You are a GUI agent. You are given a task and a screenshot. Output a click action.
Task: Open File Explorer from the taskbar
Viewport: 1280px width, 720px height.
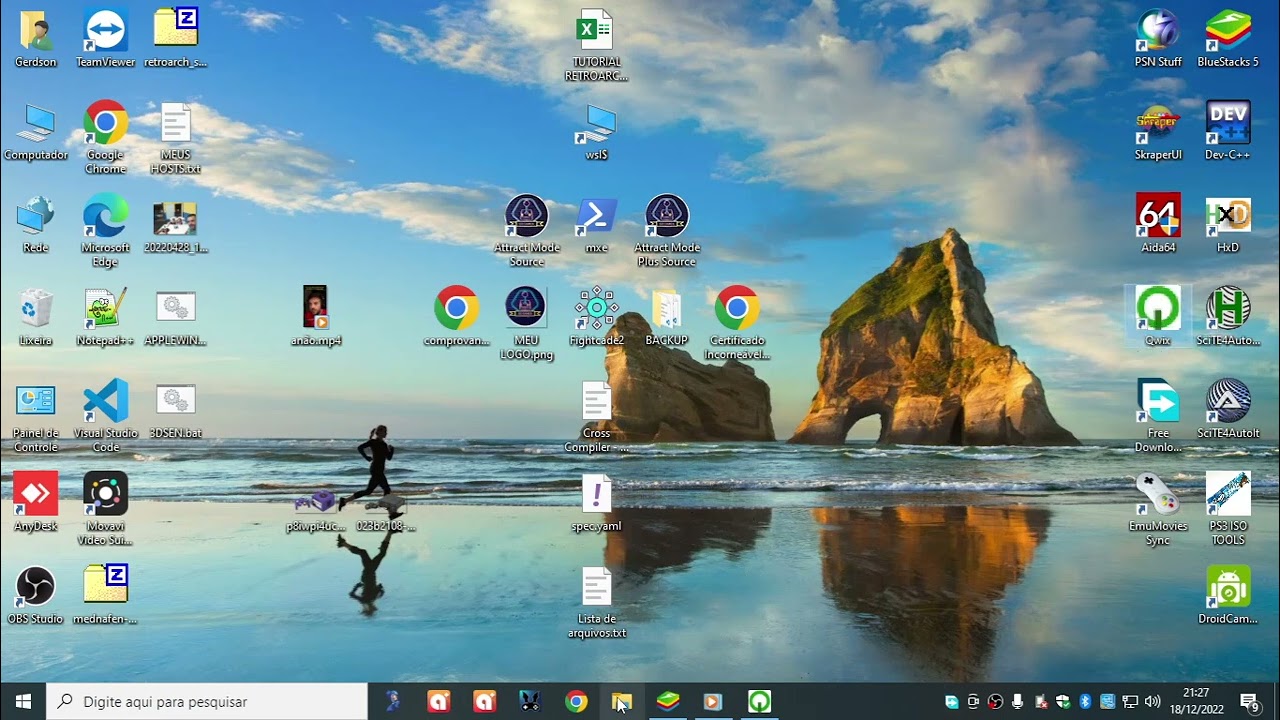point(622,701)
